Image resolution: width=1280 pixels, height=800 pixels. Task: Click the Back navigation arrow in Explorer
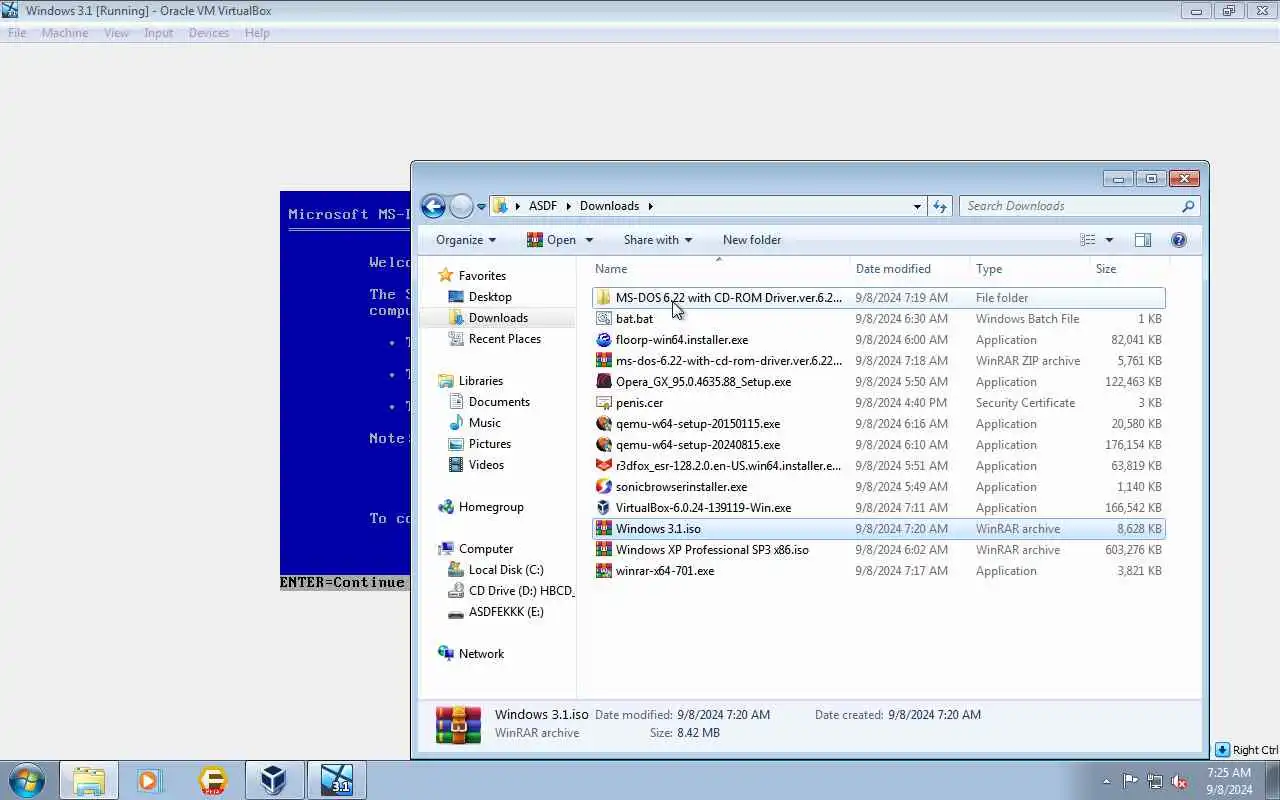click(433, 206)
